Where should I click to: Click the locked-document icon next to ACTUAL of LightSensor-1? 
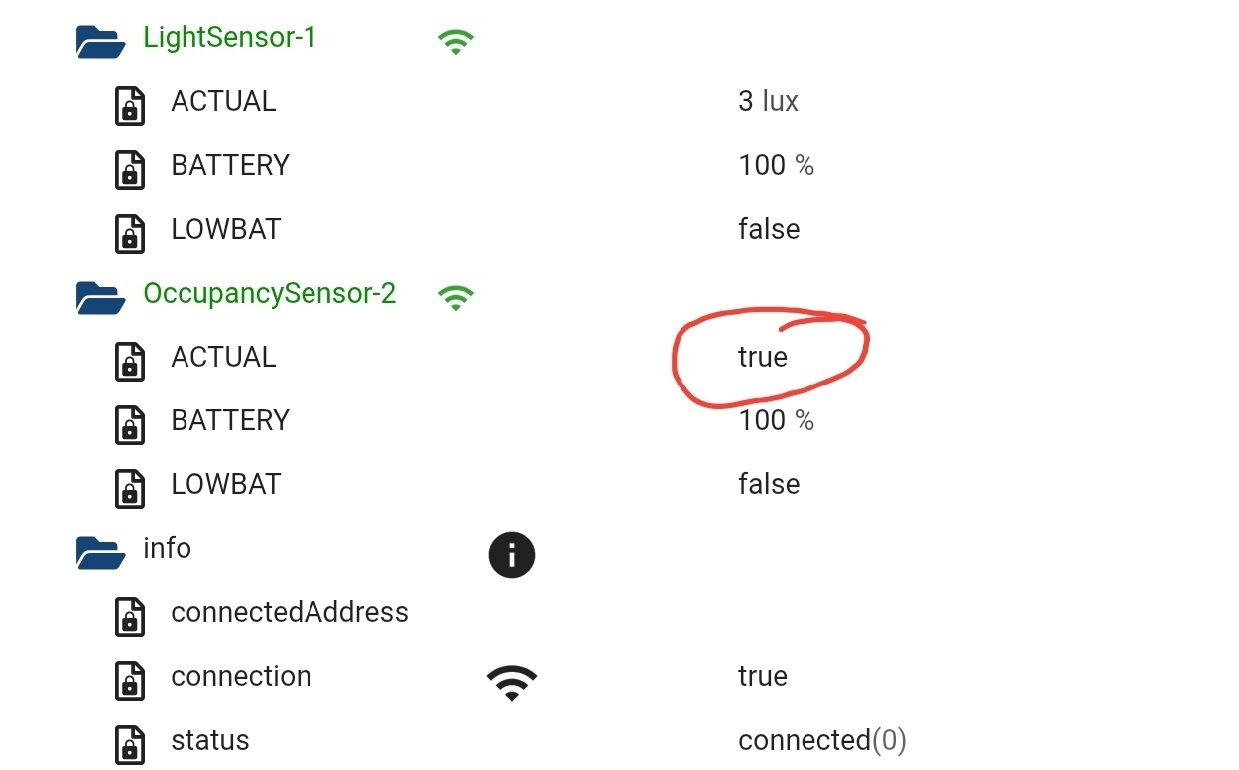[129, 106]
